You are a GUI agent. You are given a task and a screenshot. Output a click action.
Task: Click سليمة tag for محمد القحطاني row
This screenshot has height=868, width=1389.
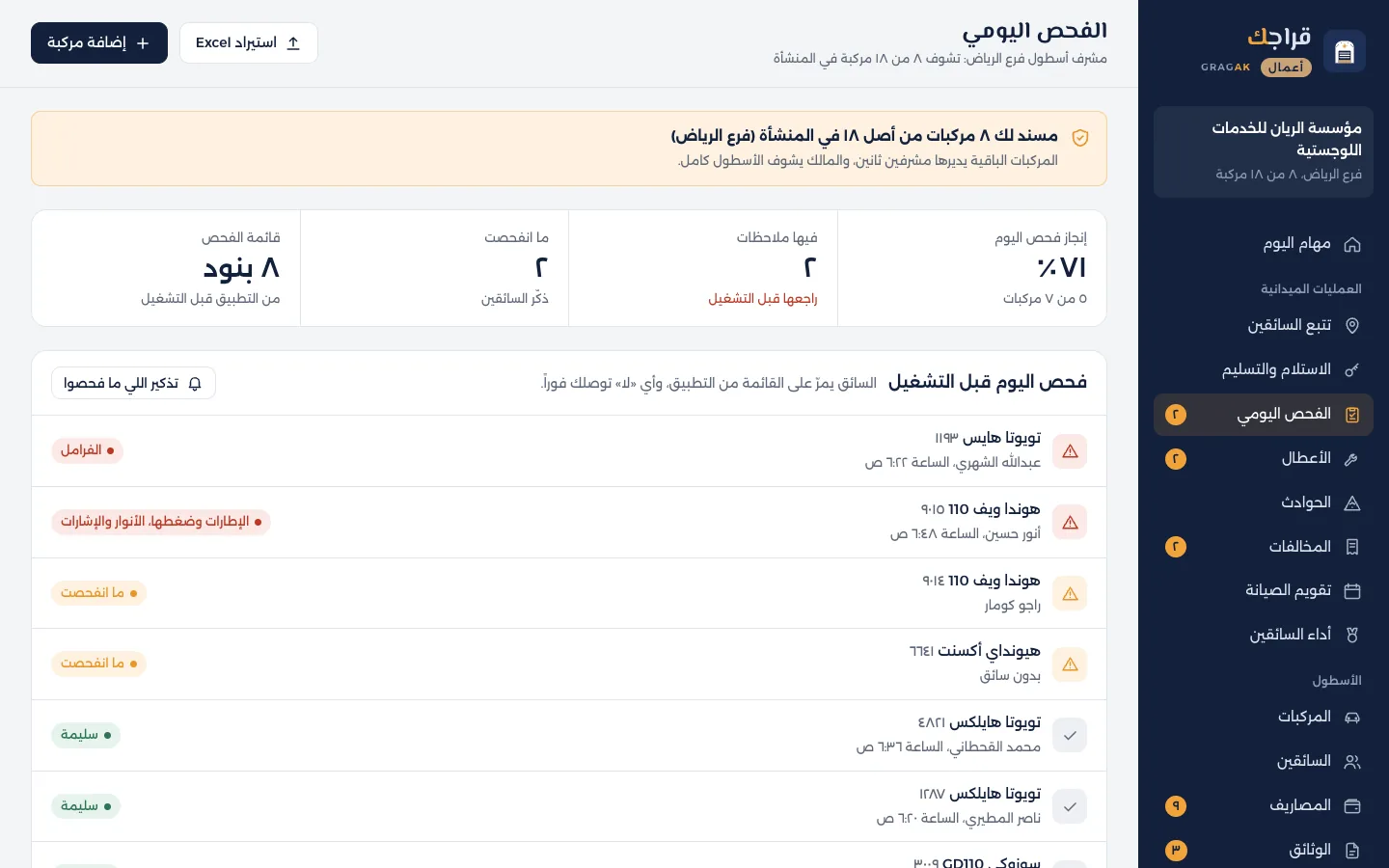tap(86, 735)
